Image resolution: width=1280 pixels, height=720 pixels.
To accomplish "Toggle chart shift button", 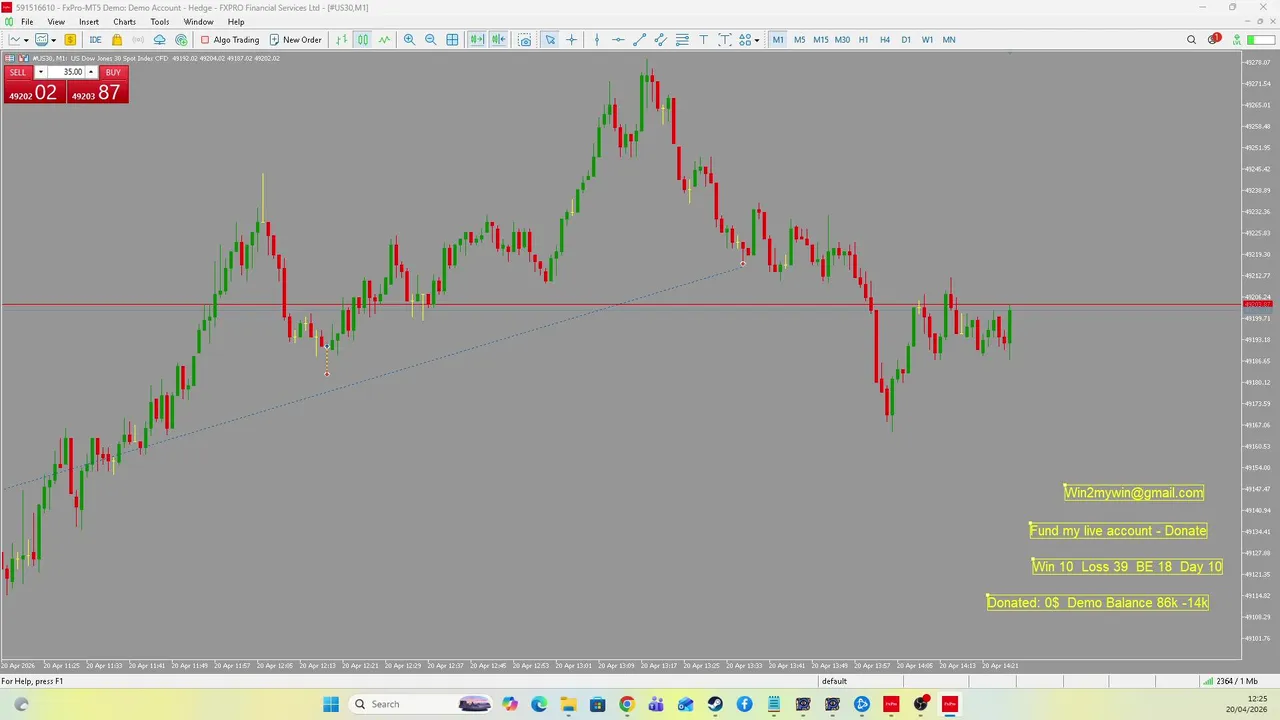I will pos(498,40).
